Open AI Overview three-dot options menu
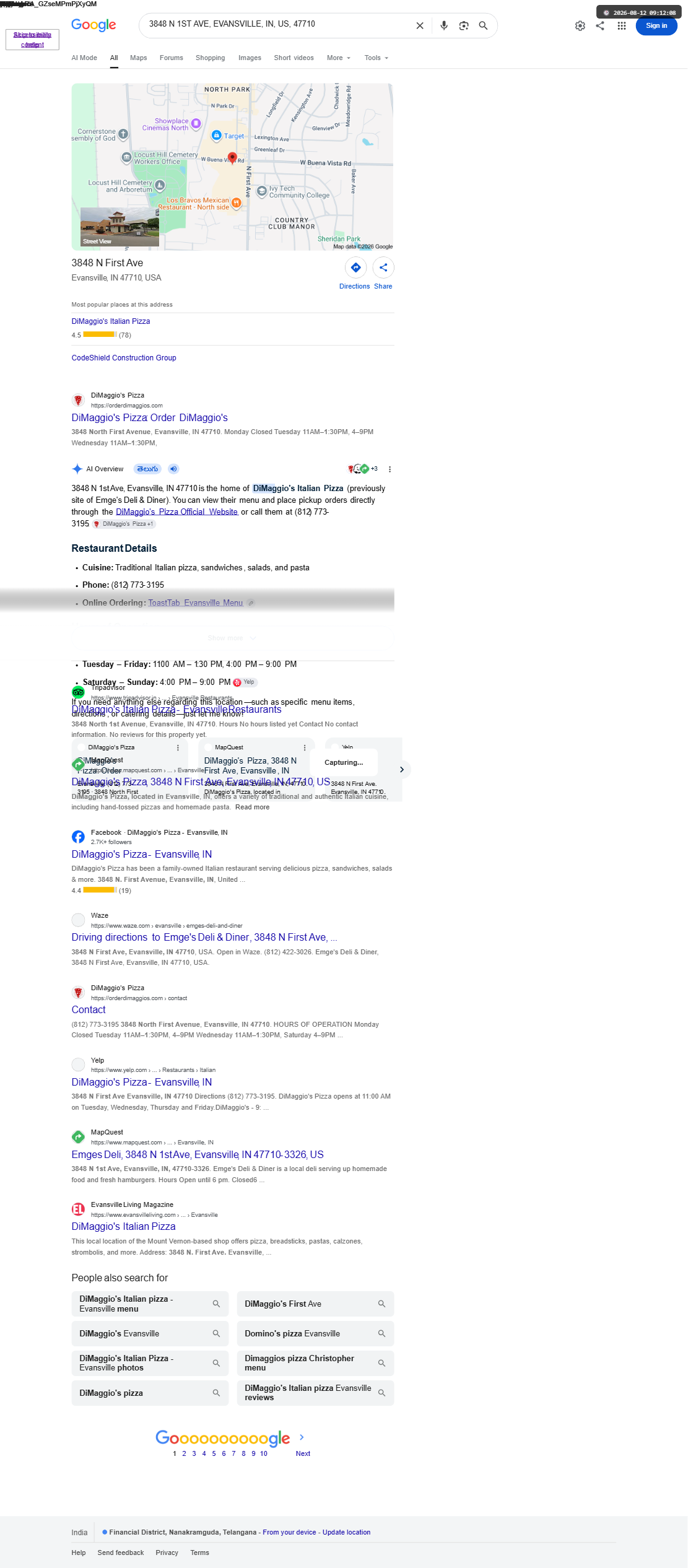 (389, 469)
